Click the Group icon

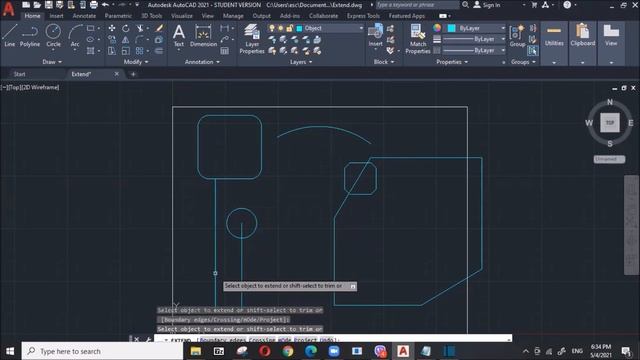pos(517,36)
